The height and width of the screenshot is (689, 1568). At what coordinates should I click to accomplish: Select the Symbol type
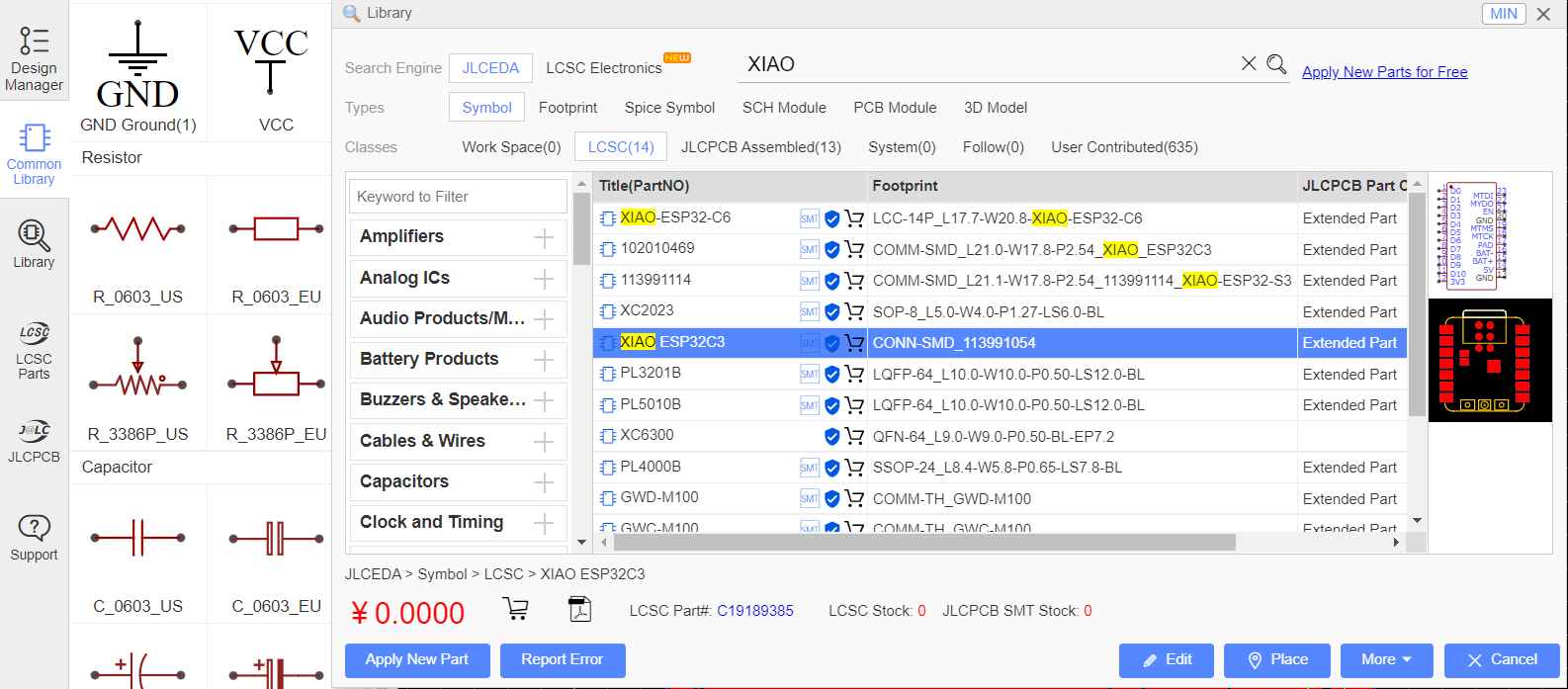487,108
